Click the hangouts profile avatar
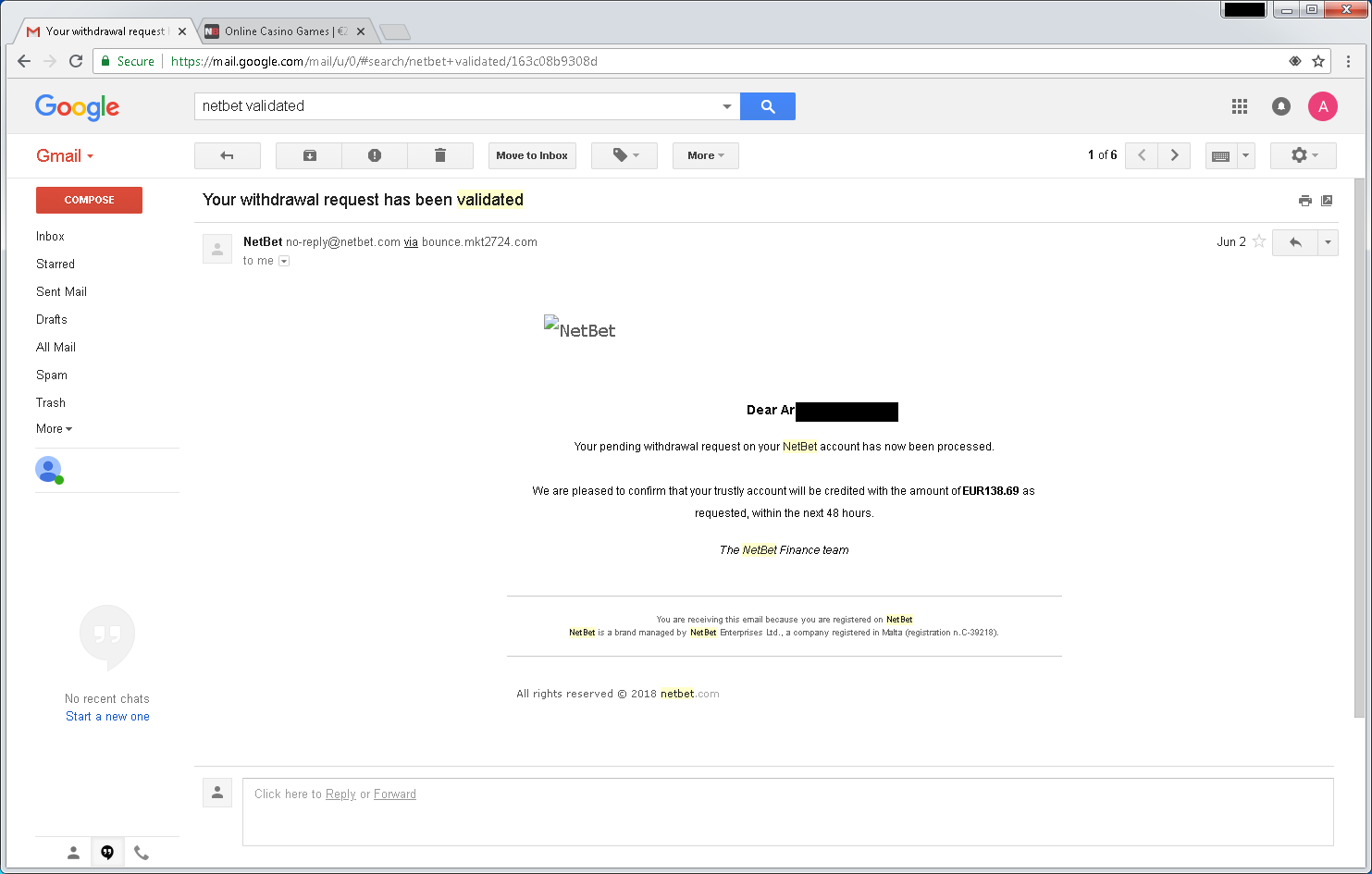 click(x=48, y=470)
